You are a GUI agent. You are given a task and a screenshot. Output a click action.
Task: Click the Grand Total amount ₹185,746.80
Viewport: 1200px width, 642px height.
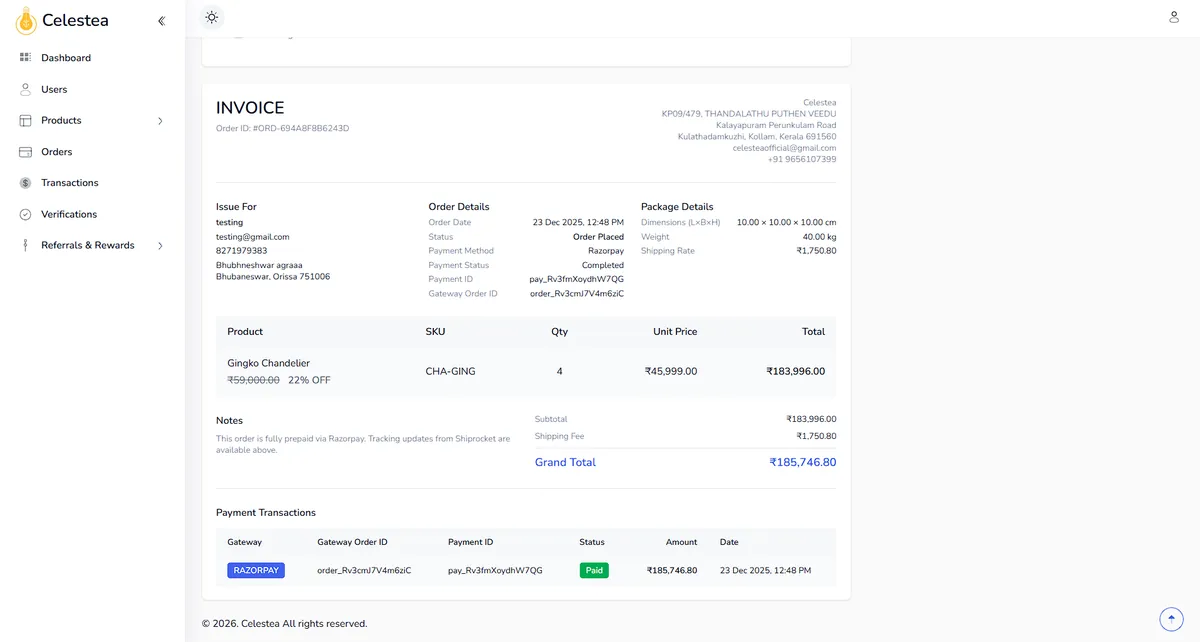click(x=803, y=462)
